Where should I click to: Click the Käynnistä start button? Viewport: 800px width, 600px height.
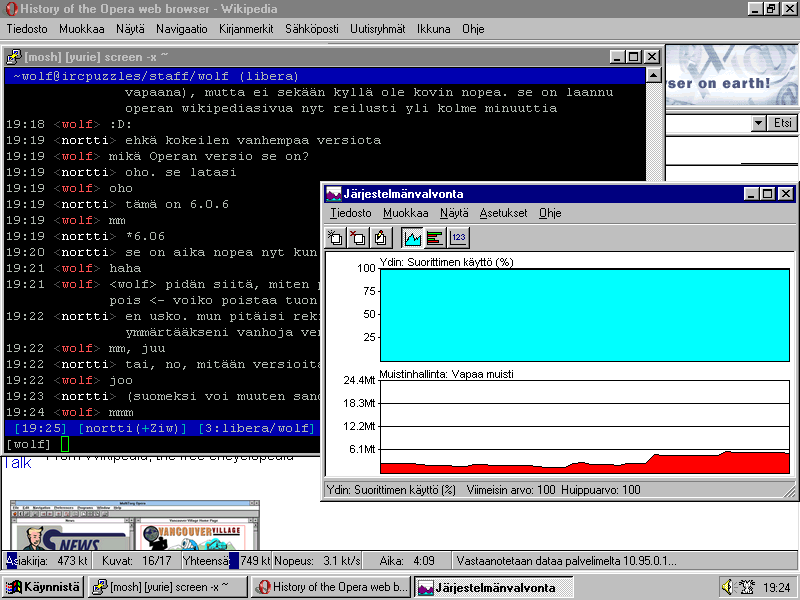[43, 587]
